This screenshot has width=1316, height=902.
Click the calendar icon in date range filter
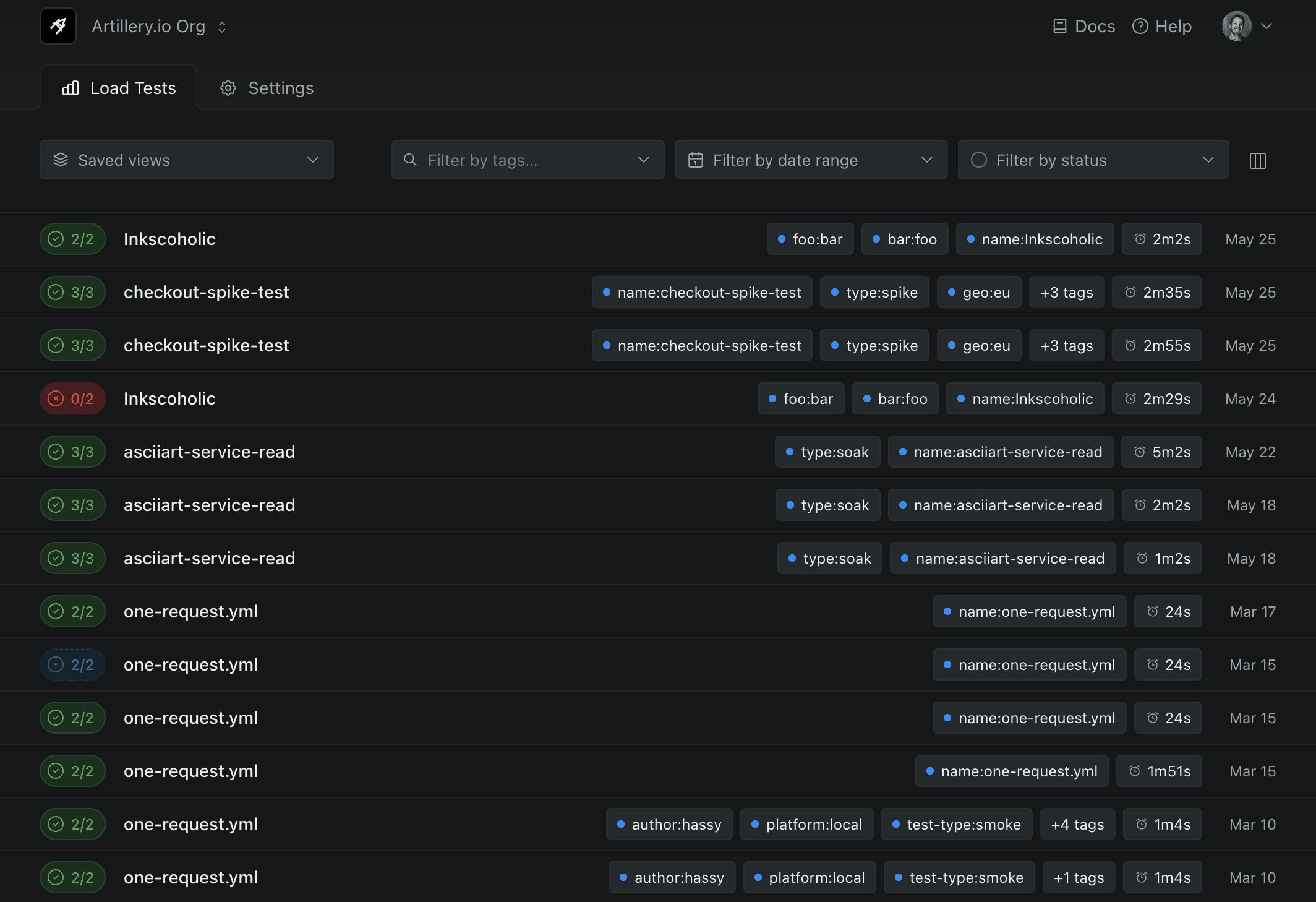pyautogui.click(x=696, y=160)
